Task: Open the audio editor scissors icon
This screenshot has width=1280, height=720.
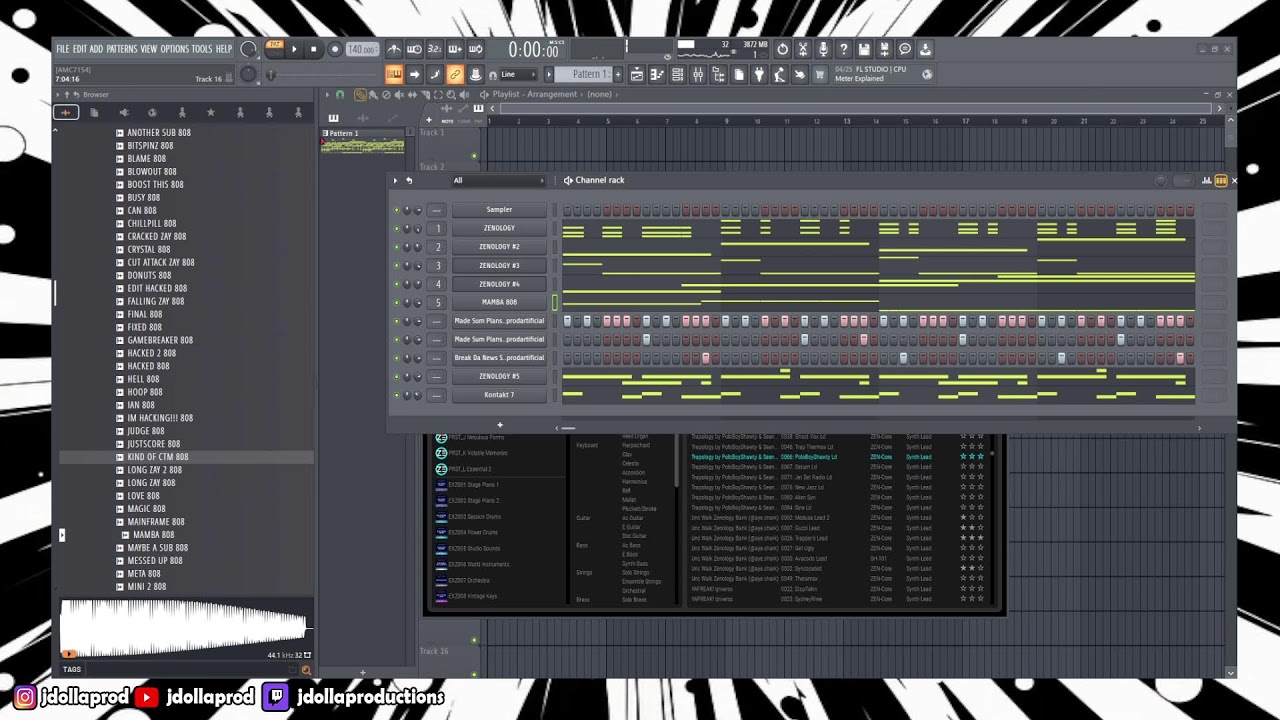Action: click(803, 49)
